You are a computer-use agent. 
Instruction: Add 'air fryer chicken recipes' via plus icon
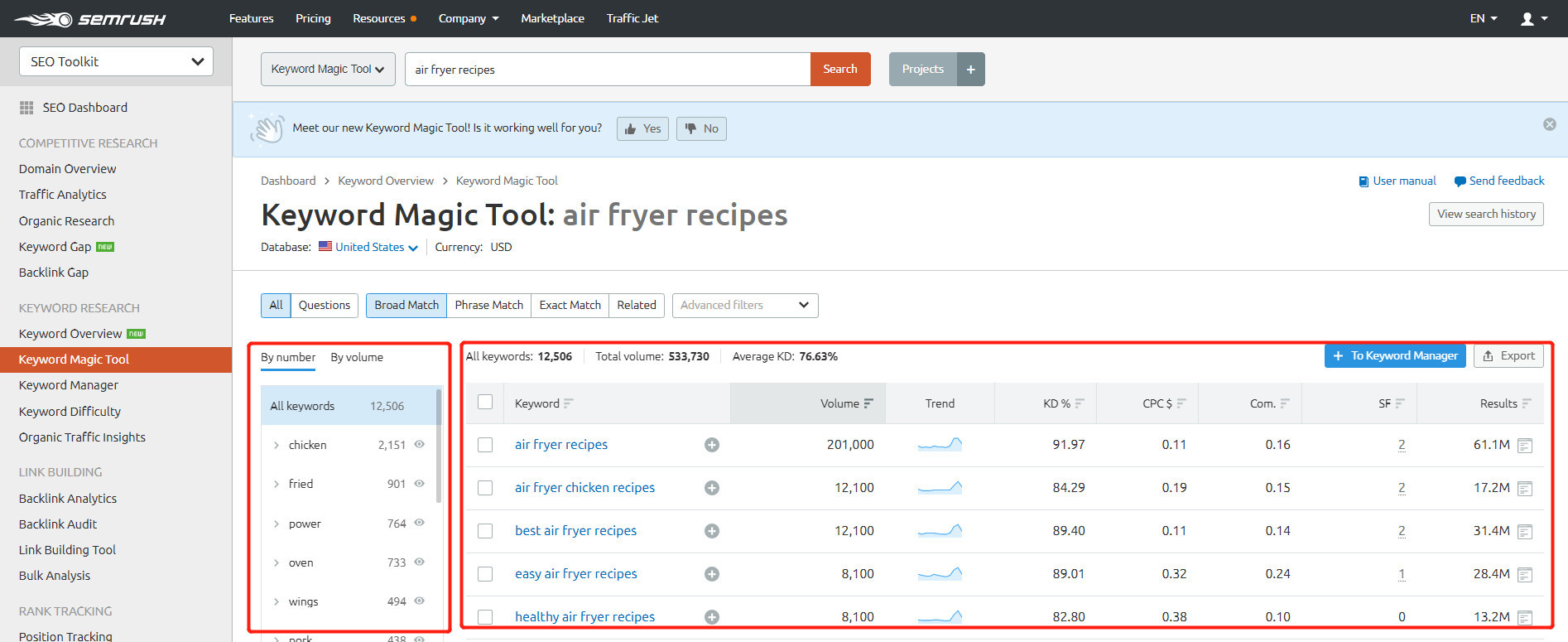pos(711,488)
